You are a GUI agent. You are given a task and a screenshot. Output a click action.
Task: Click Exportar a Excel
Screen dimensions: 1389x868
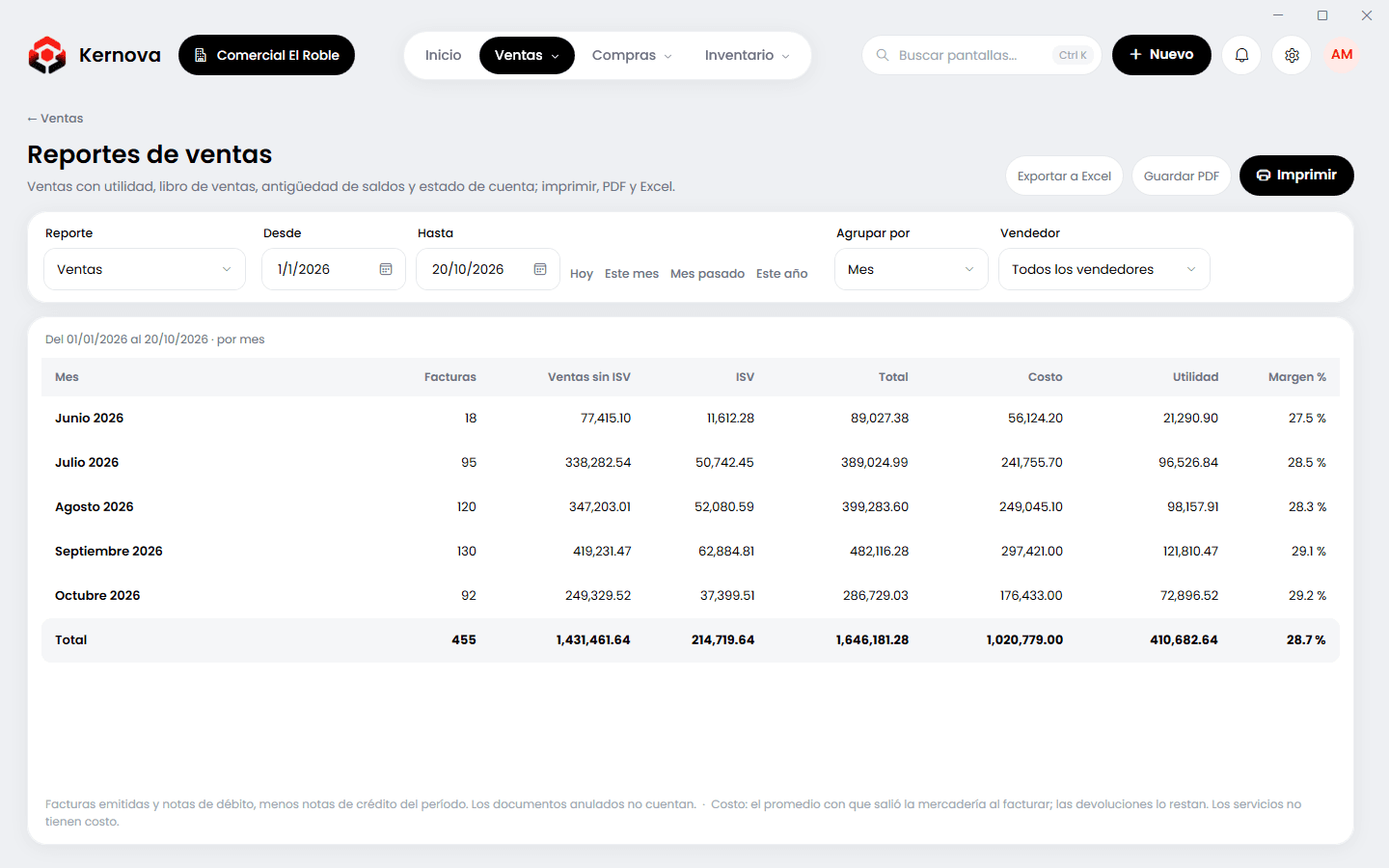click(1064, 176)
